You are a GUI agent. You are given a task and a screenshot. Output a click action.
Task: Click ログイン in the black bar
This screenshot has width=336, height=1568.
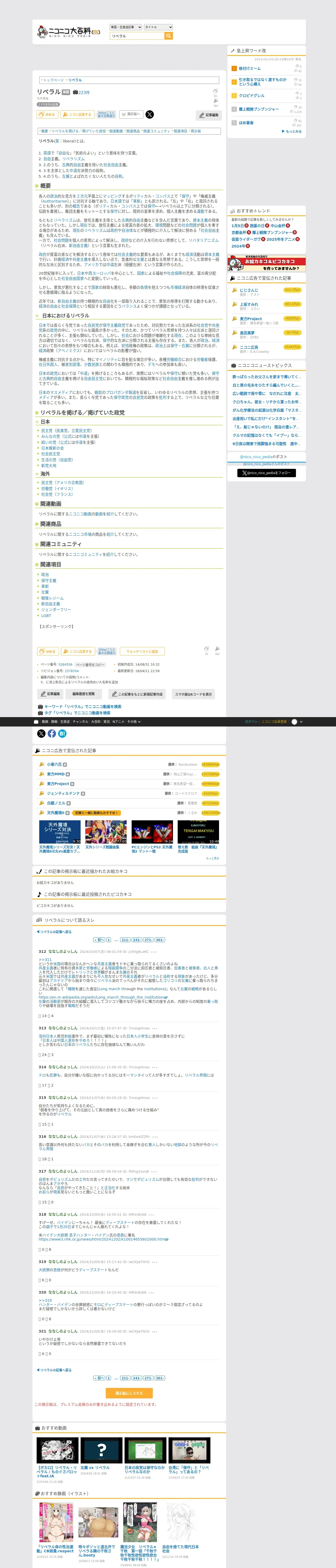[x=251, y=722]
